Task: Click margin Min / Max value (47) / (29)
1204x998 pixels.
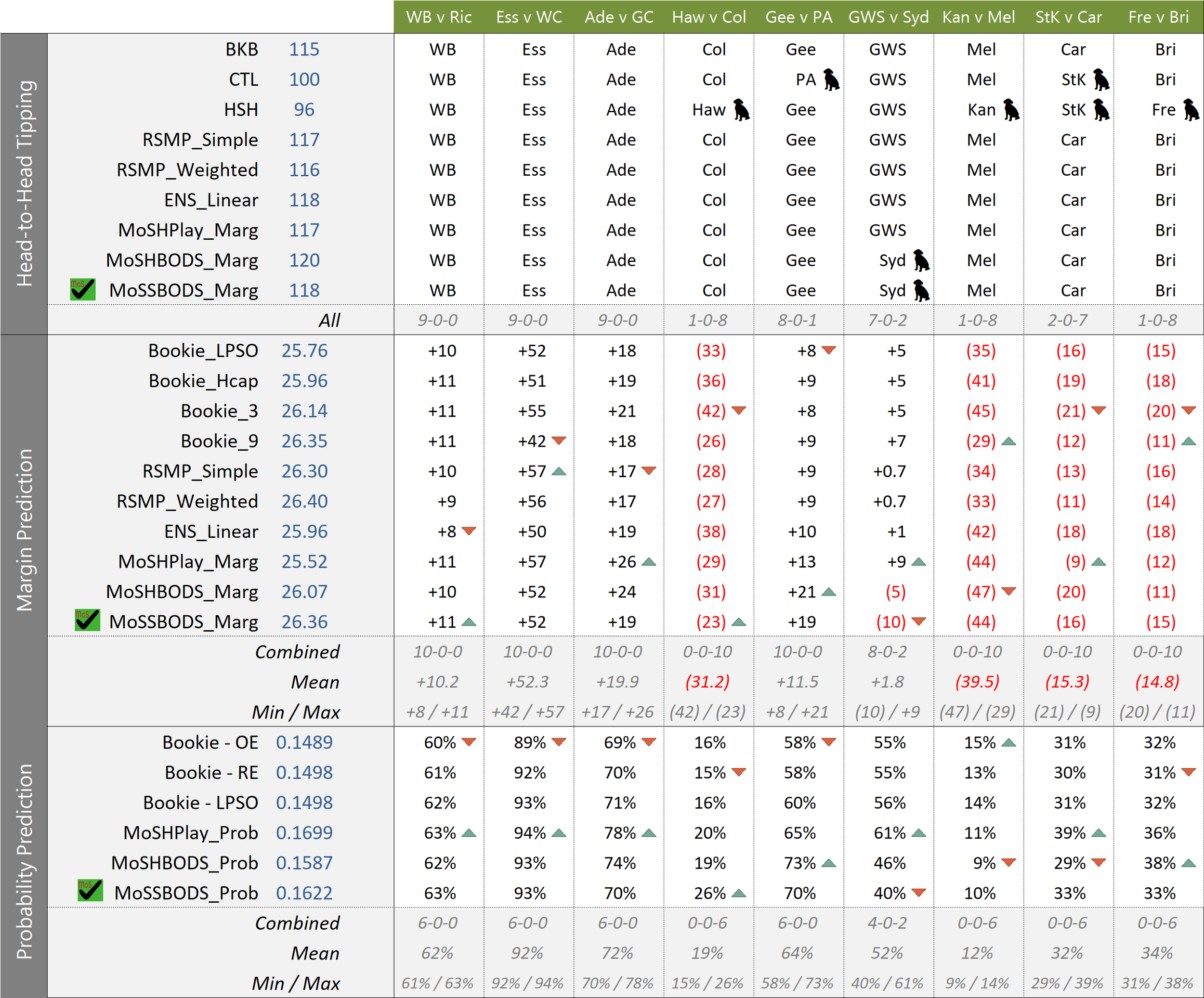Action: click(x=978, y=712)
